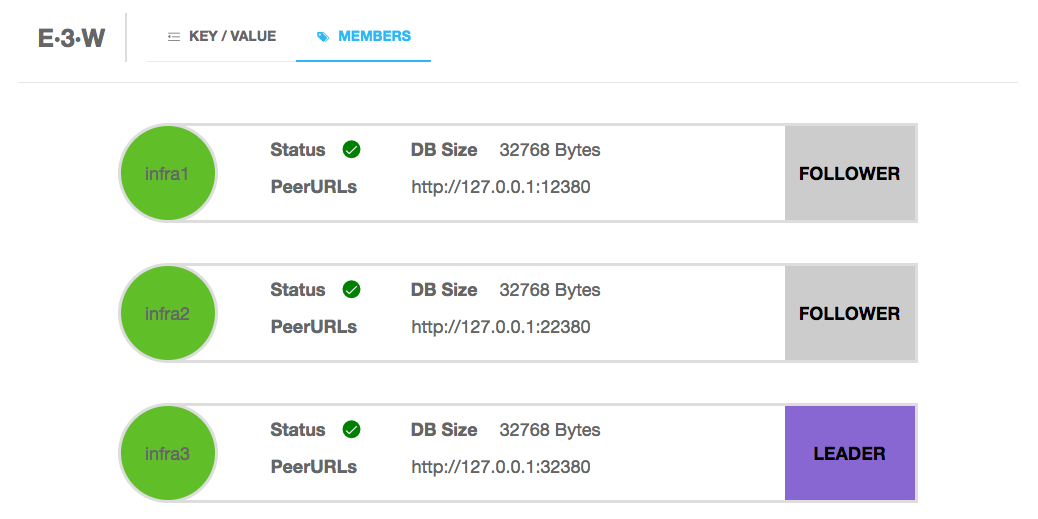
Task: Click the PeerURLs label for infra3
Action: click(x=314, y=467)
